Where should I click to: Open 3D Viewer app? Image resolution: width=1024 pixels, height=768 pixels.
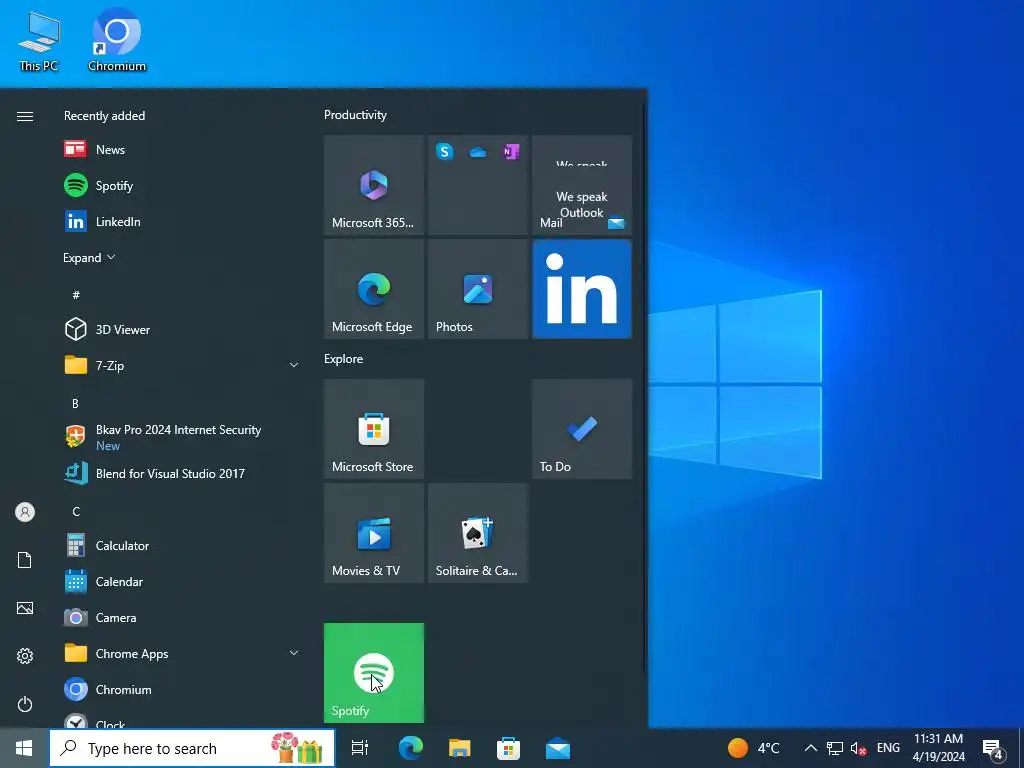(x=182, y=330)
